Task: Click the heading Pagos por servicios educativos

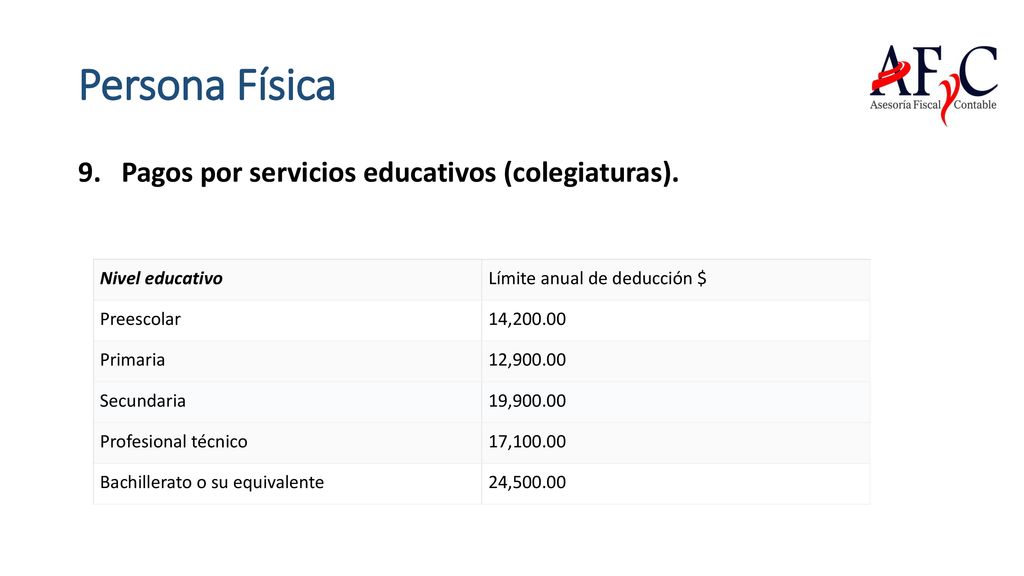Action: pos(400,172)
